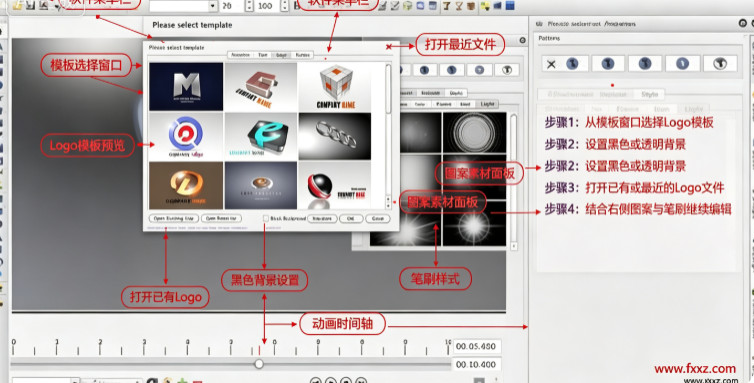The image size is (754, 383).
Task: Switch to the Style tab in Properties panel
Action: [x=649, y=94]
